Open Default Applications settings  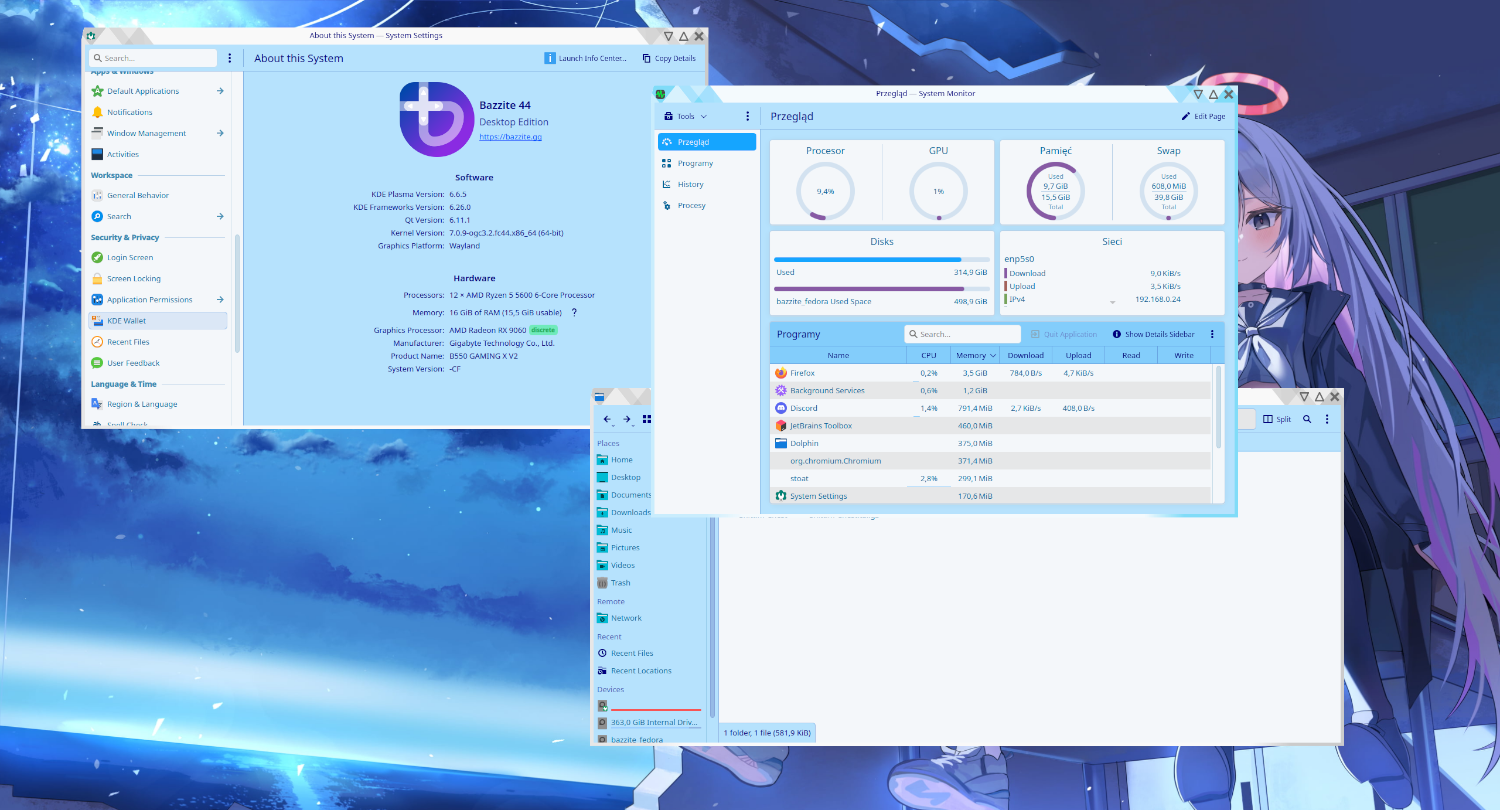point(159,91)
